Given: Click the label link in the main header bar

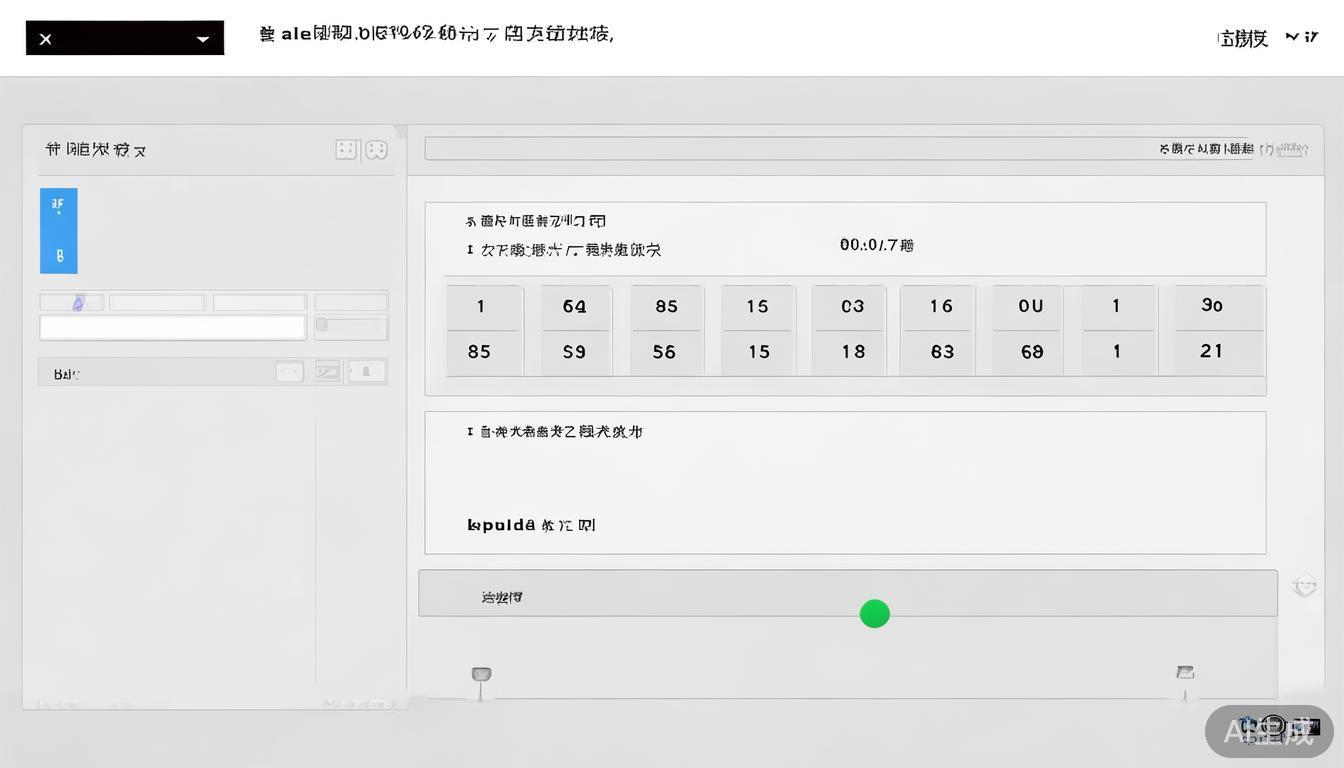Looking at the screenshot, I should coord(437,33).
